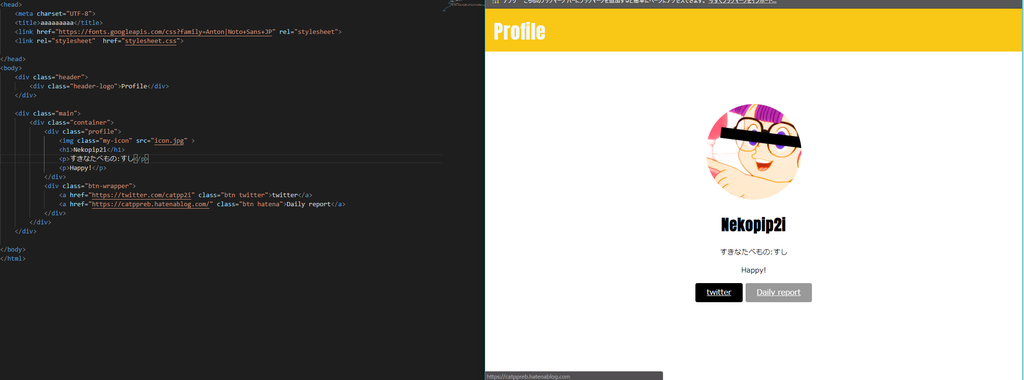
Task: Click the round profile avatar image
Action: tap(754, 151)
